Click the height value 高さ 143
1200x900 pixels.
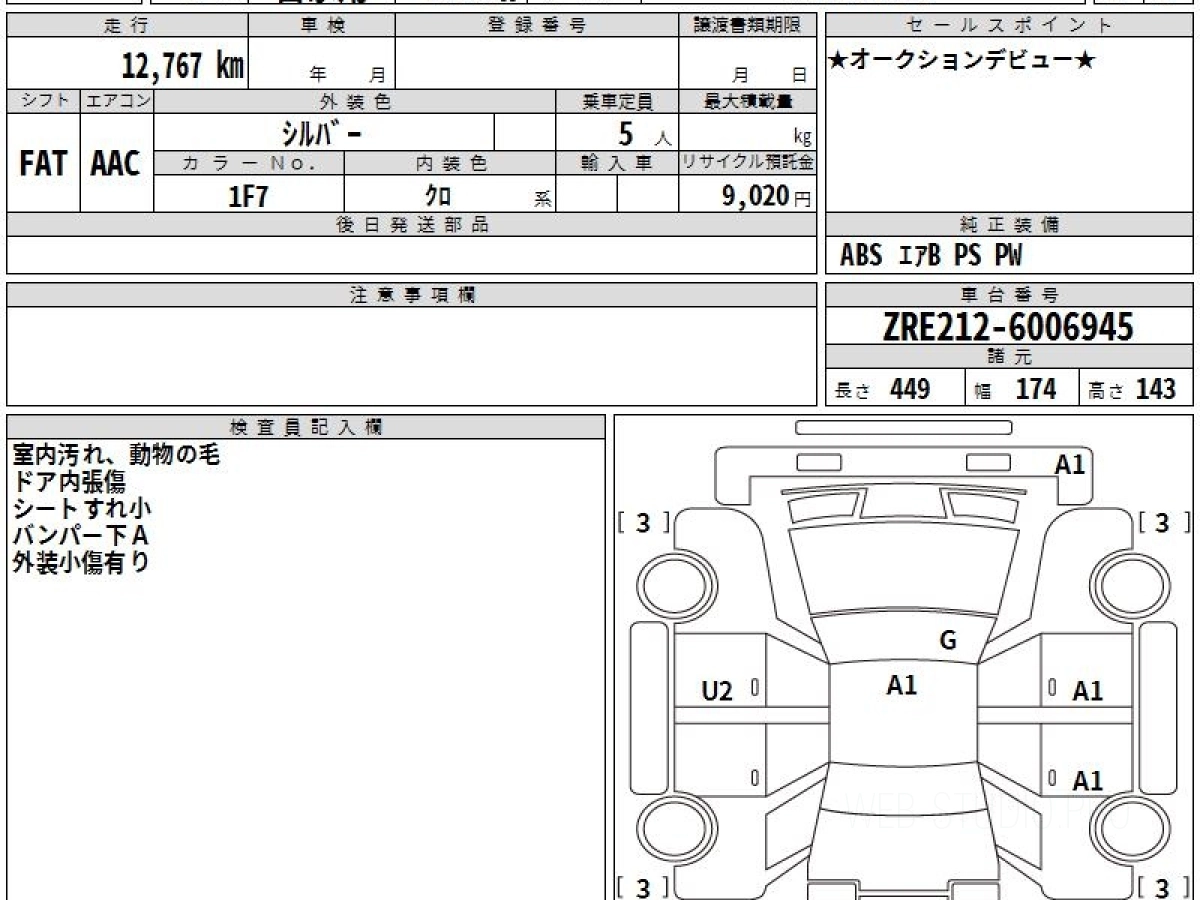[1132, 389]
